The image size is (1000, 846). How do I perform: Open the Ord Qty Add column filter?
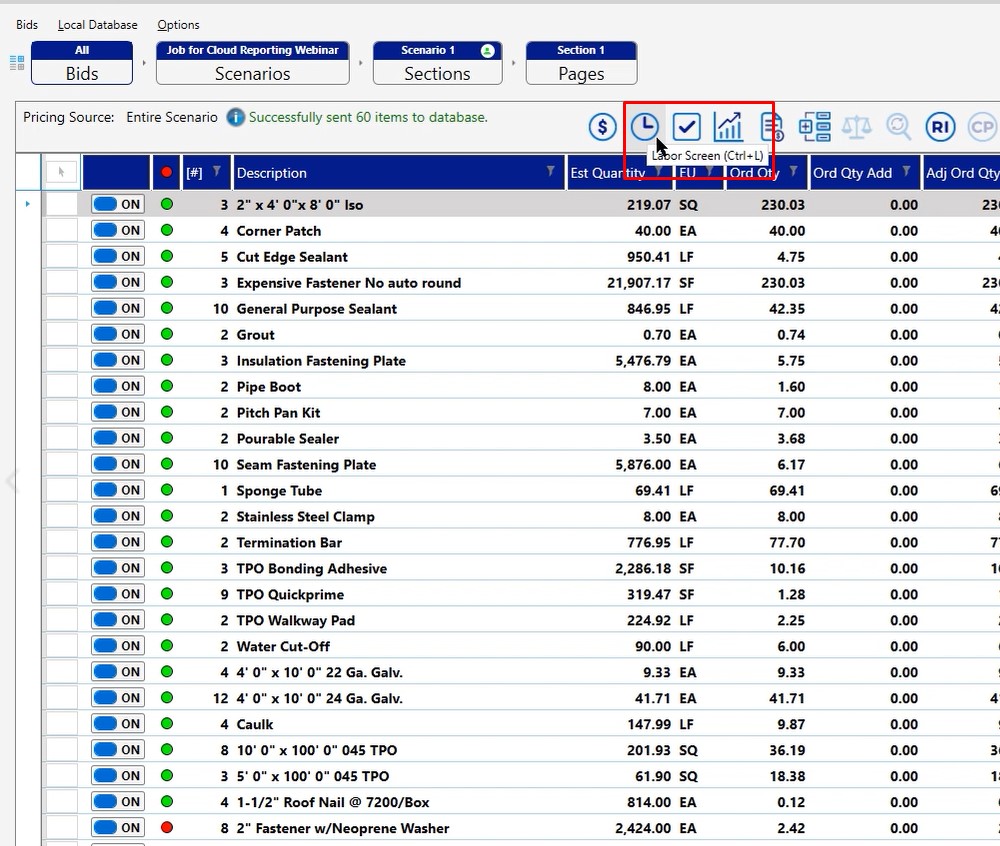(x=907, y=172)
